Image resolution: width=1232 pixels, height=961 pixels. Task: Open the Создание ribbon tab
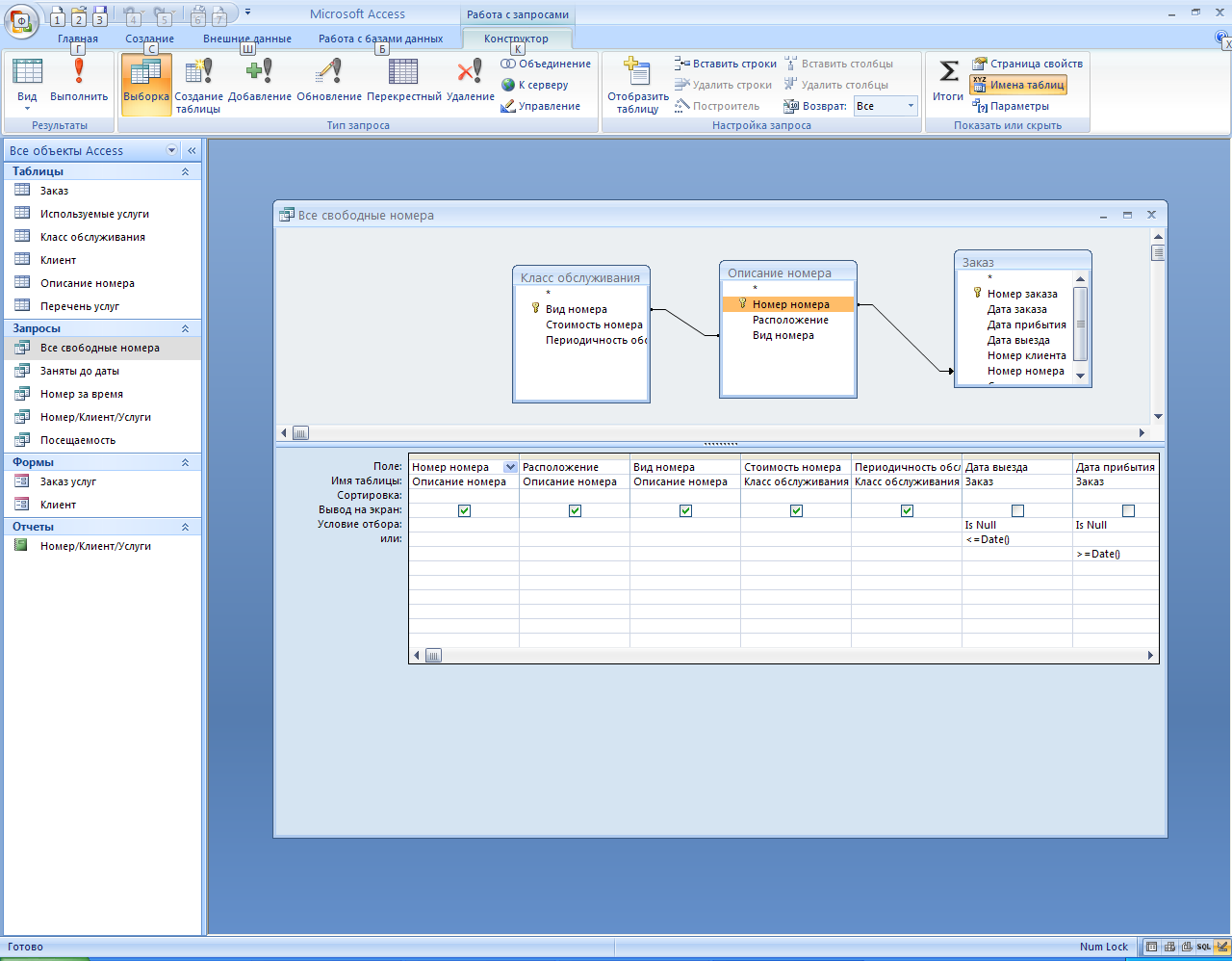[x=149, y=39]
